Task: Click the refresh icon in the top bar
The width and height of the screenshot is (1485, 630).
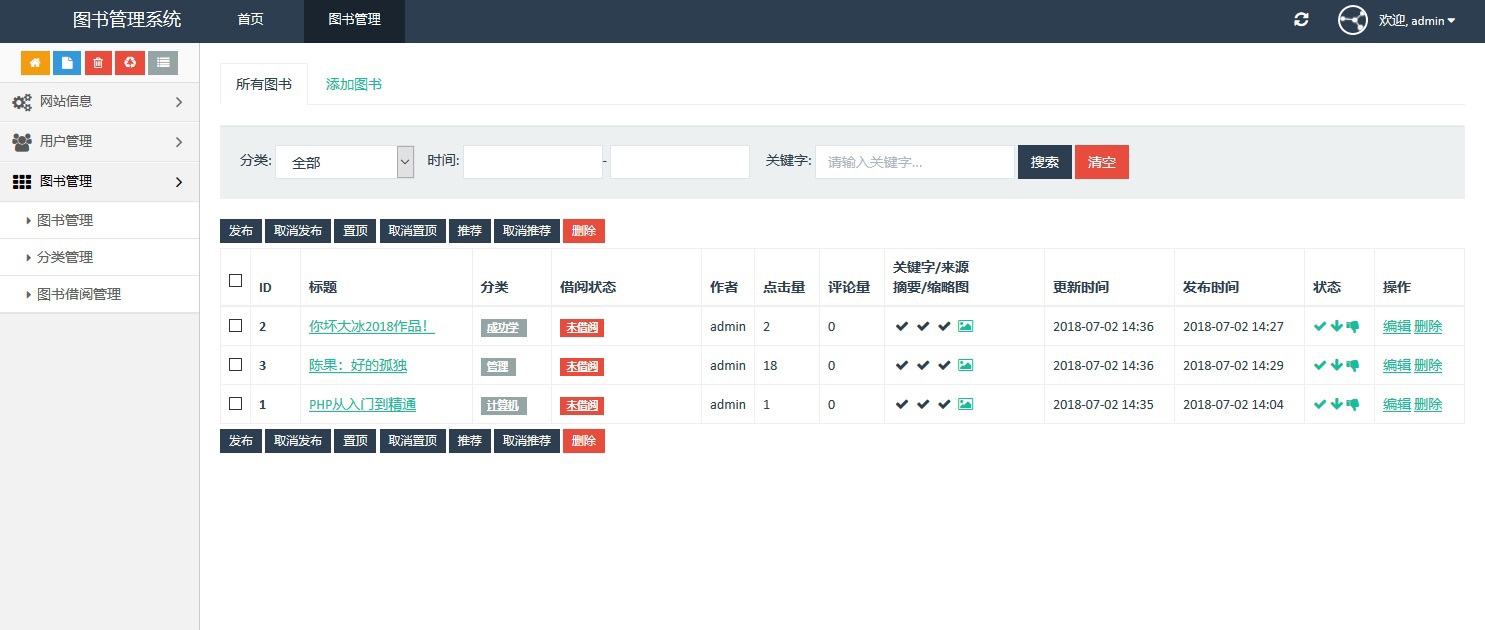Action: click(1301, 20)
